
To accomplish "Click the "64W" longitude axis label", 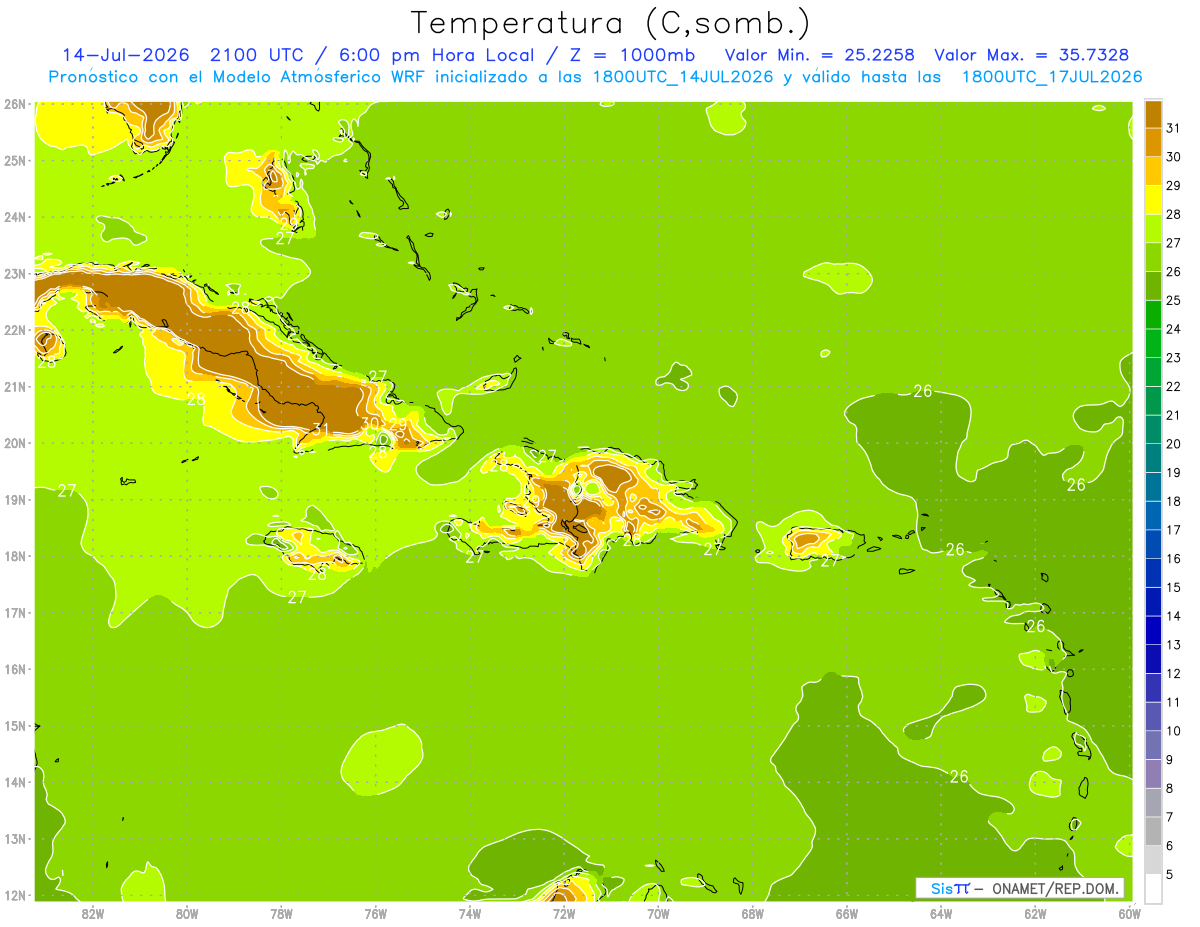I will pyautogui.click(x=941, y=913).
